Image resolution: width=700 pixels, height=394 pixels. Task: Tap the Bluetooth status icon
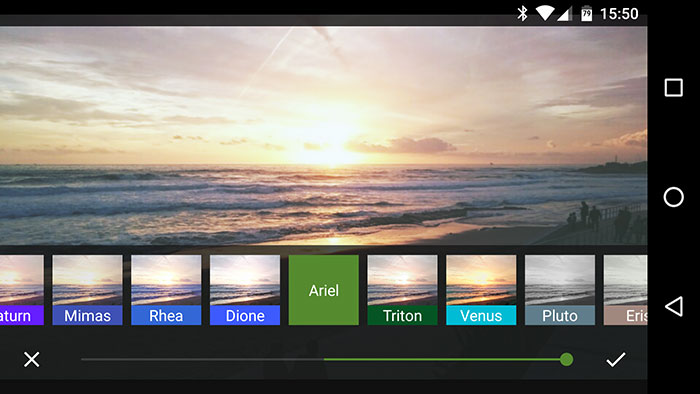pos(522,13)
